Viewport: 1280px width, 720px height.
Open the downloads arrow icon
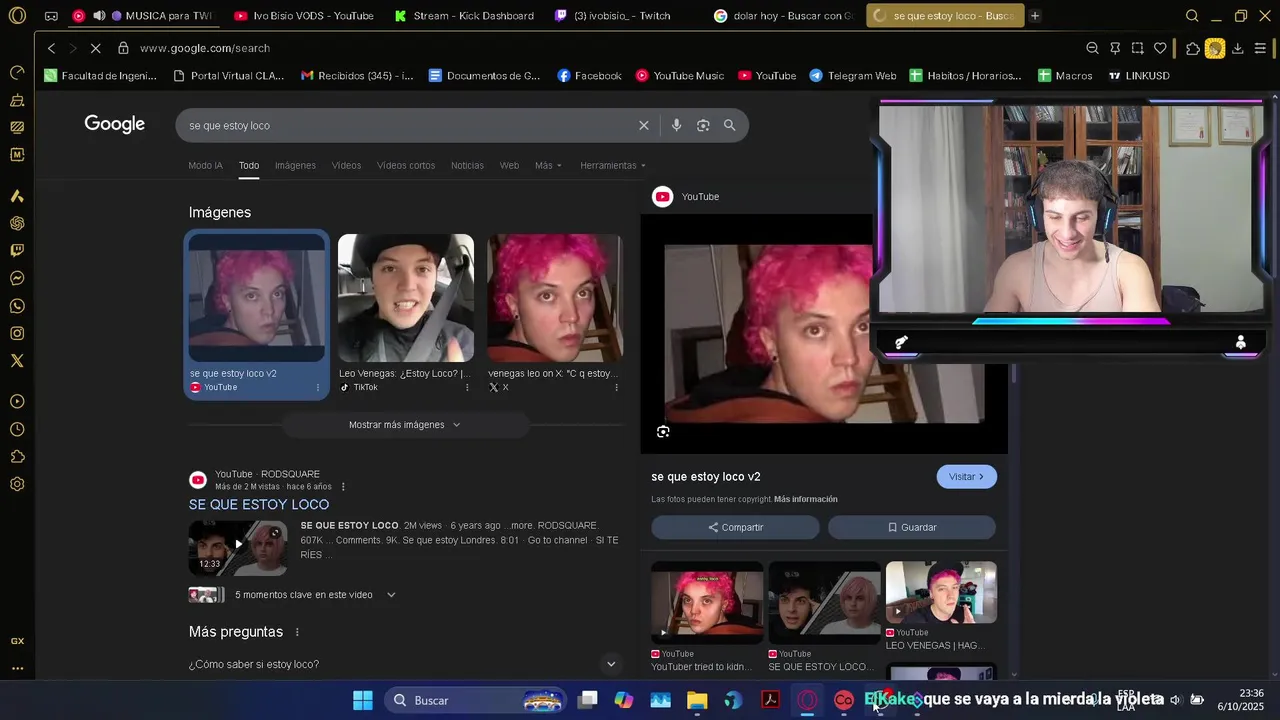1238,48
